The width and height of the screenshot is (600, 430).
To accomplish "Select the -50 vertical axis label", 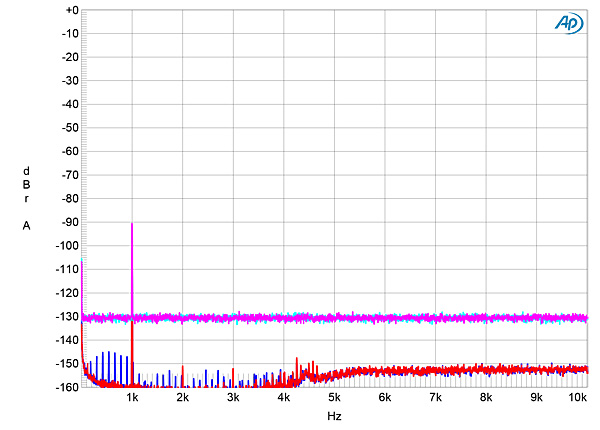I will click(67, 128).
